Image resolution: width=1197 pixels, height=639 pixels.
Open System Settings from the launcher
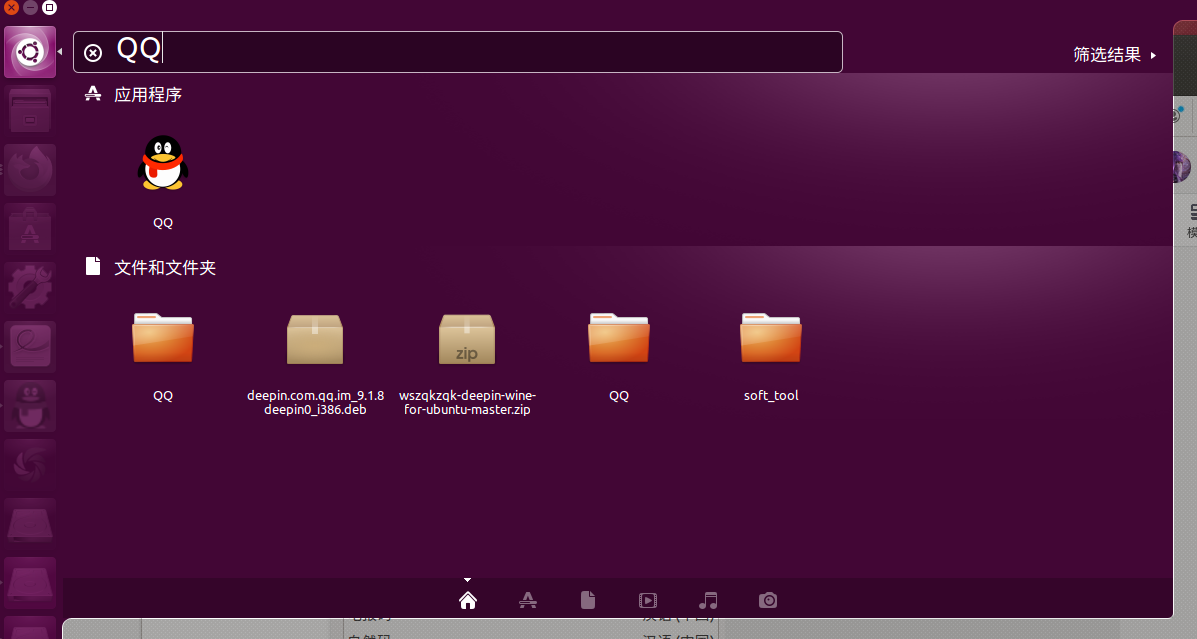coord(30,287)
